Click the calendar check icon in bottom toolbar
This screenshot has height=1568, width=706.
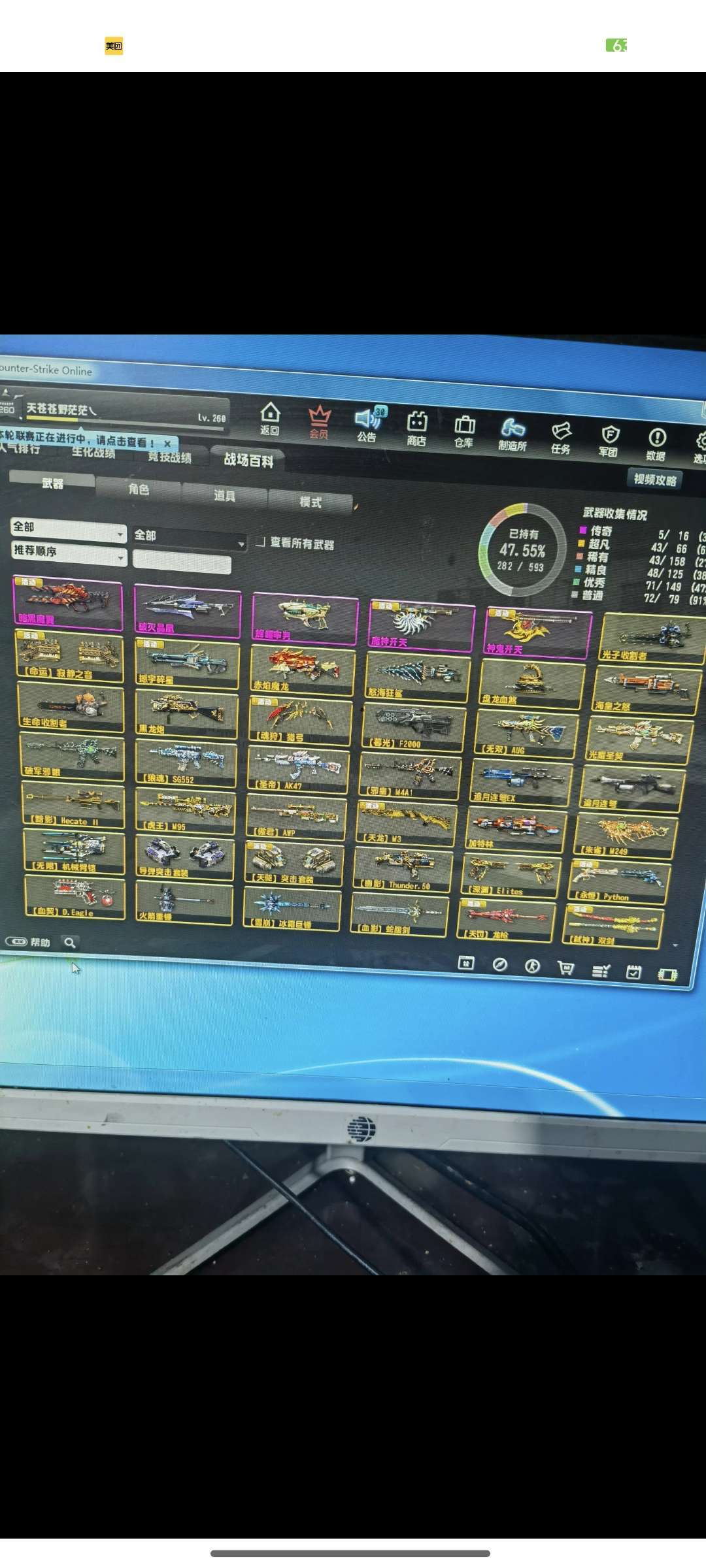point(633,972)
